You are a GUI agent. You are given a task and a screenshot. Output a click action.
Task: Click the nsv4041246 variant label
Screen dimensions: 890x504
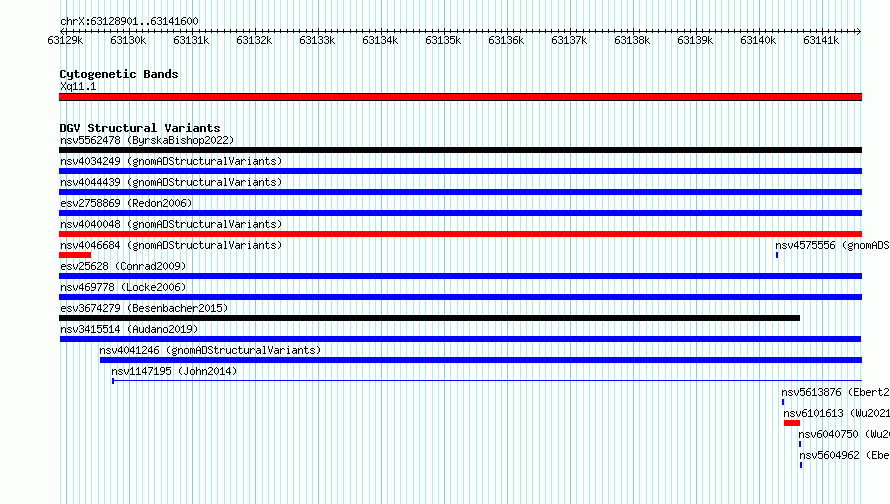coord(210,350)
